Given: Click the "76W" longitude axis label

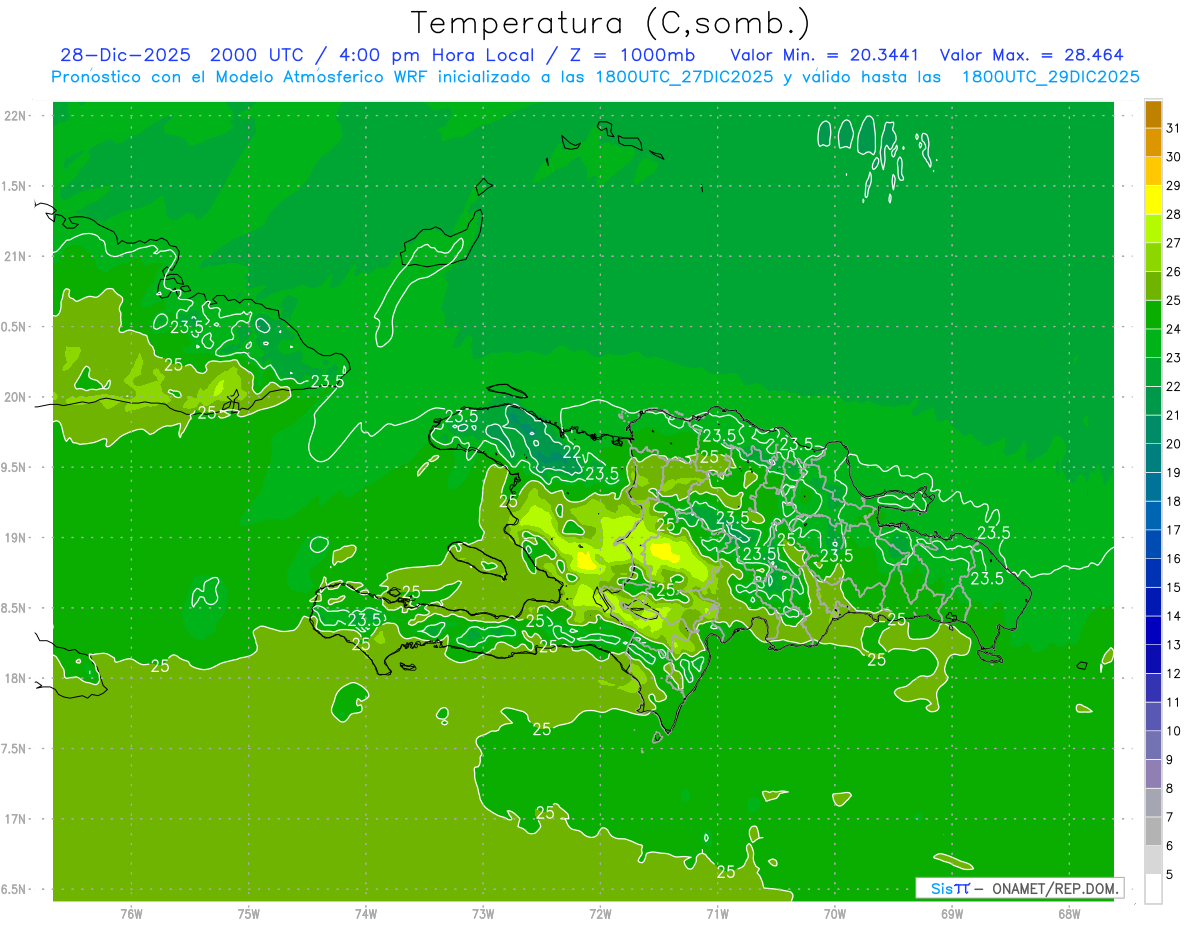Looking at the screenshot, I should [x=131, y=914].
